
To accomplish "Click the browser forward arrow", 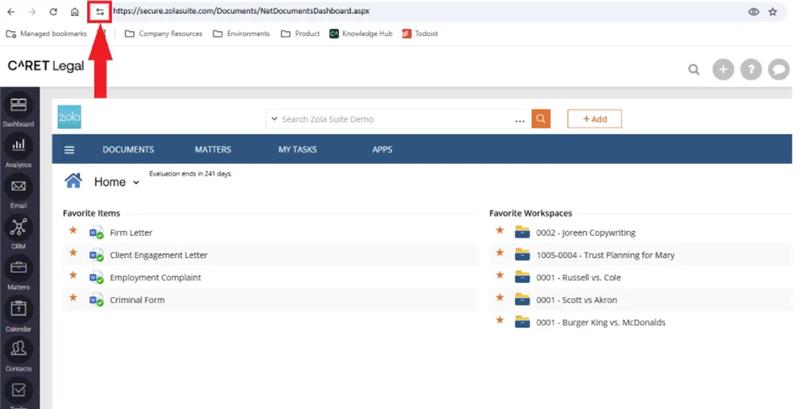I will [x=32, y=12].
